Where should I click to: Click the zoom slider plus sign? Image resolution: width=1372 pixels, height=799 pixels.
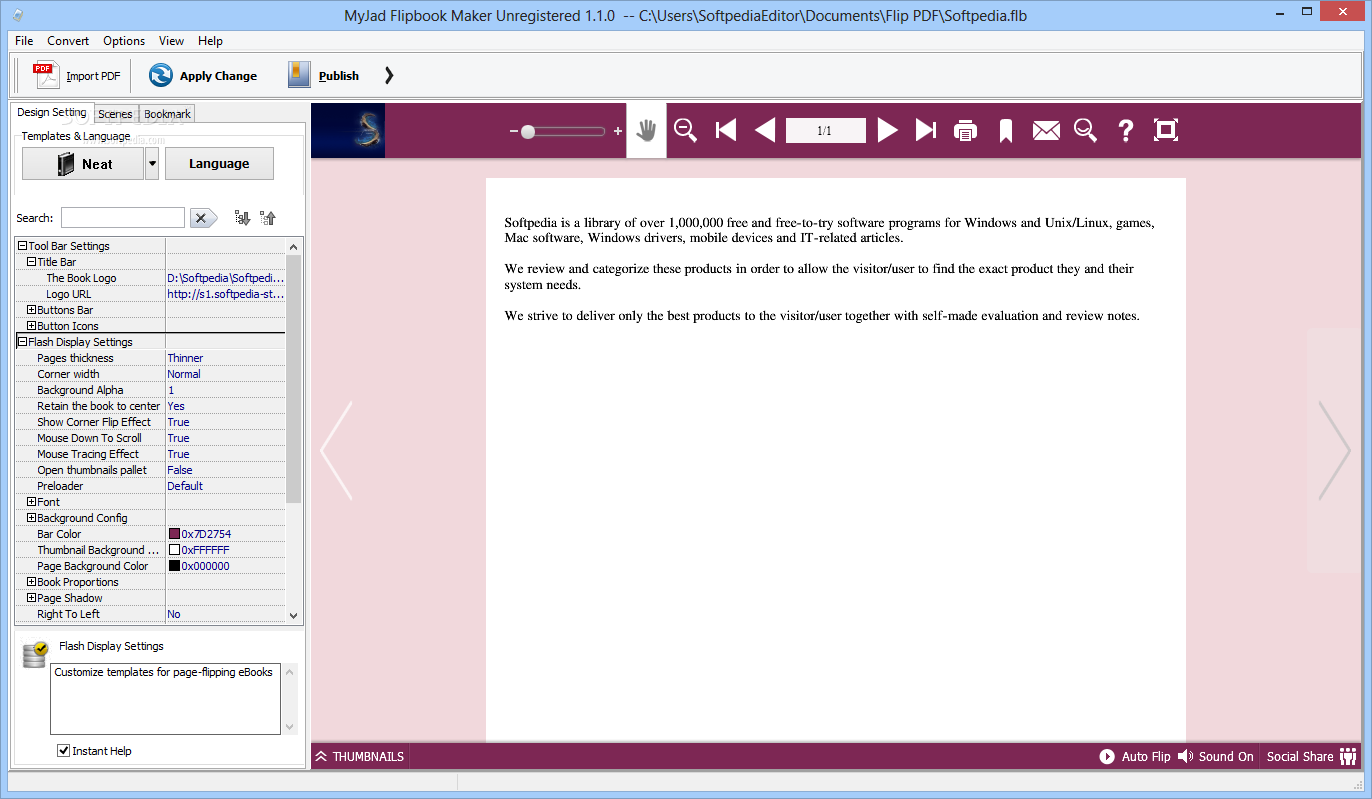pos(618,131)
